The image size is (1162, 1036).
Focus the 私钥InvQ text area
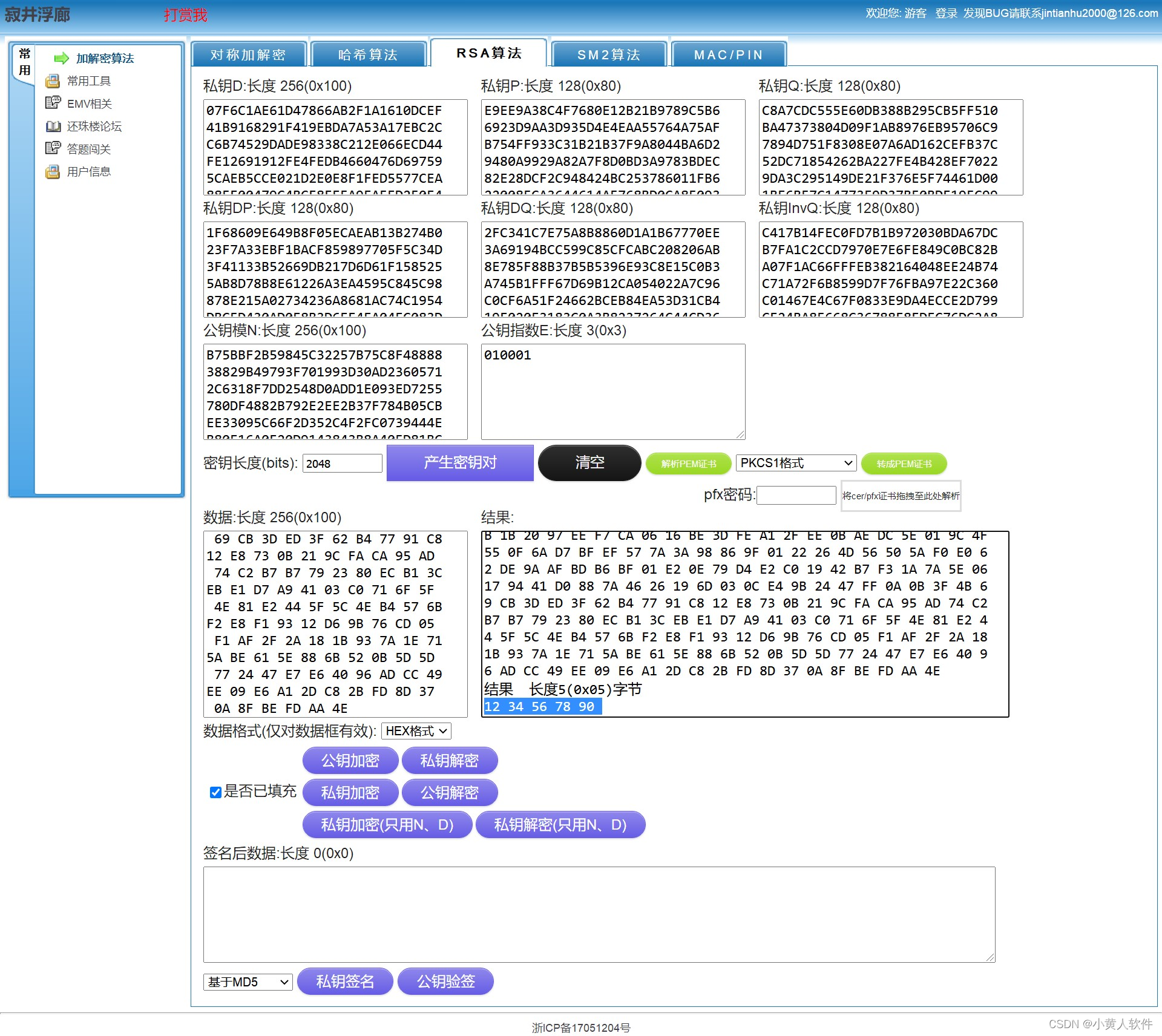(x=891, y=269)
